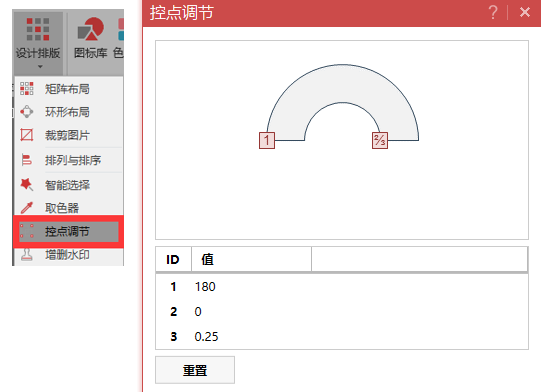Click the 排列与排序 align icon
Image resolution: width=541 pixels, height=392 pixels.
click(27, 160)
